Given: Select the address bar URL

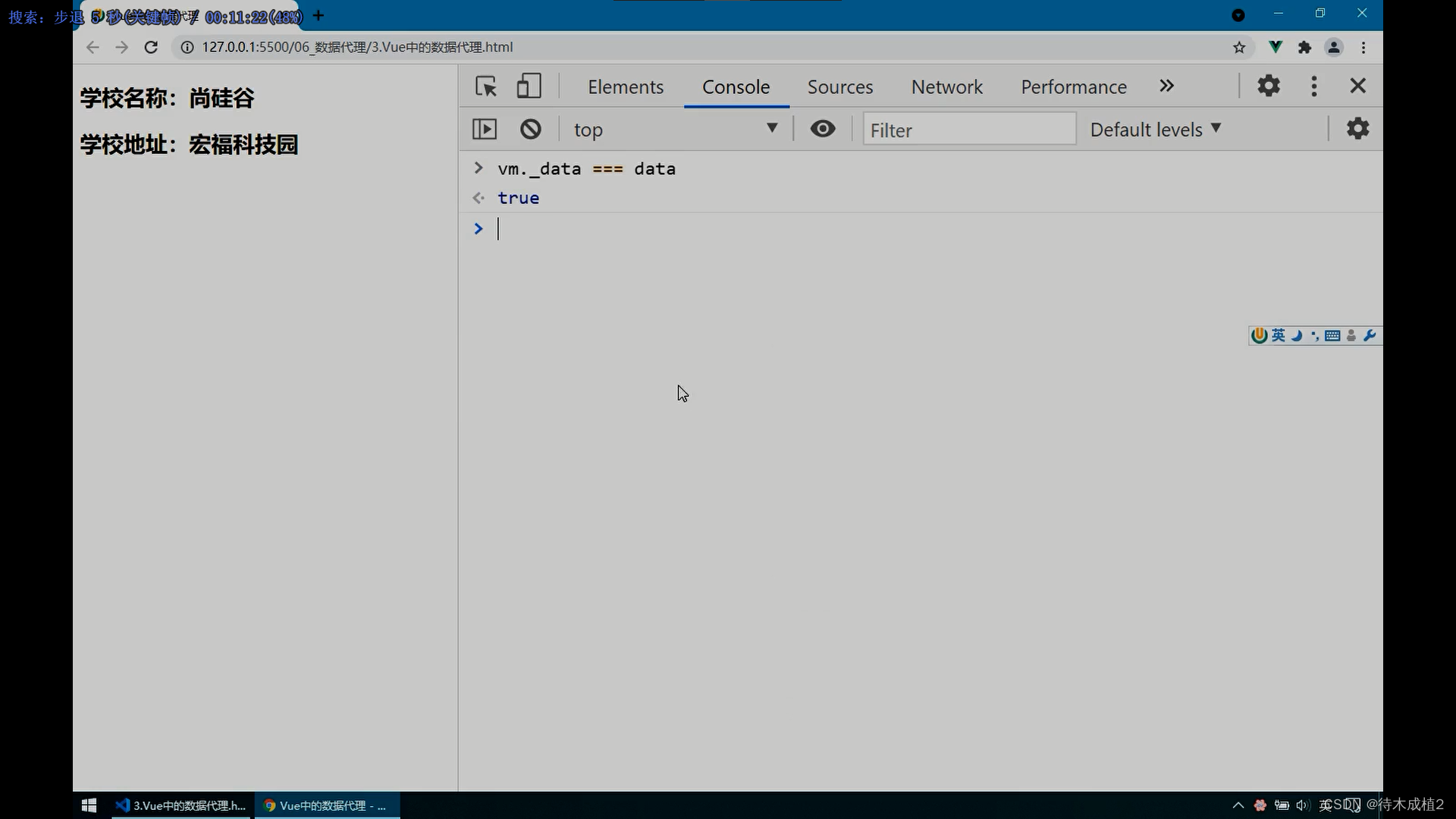Looking at the screenshot, I should (357, 47).
